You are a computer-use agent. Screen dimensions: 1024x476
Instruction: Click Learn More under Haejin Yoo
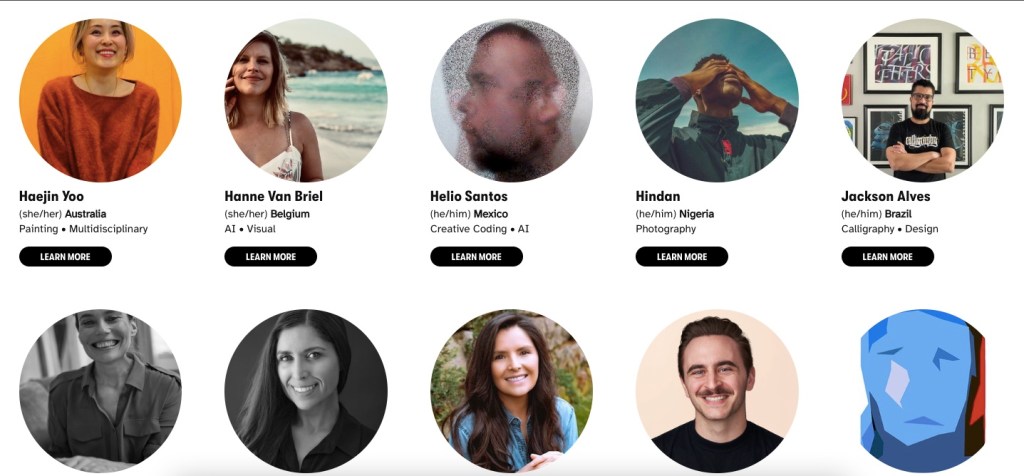pyautogui.click(x=65, y=257)
